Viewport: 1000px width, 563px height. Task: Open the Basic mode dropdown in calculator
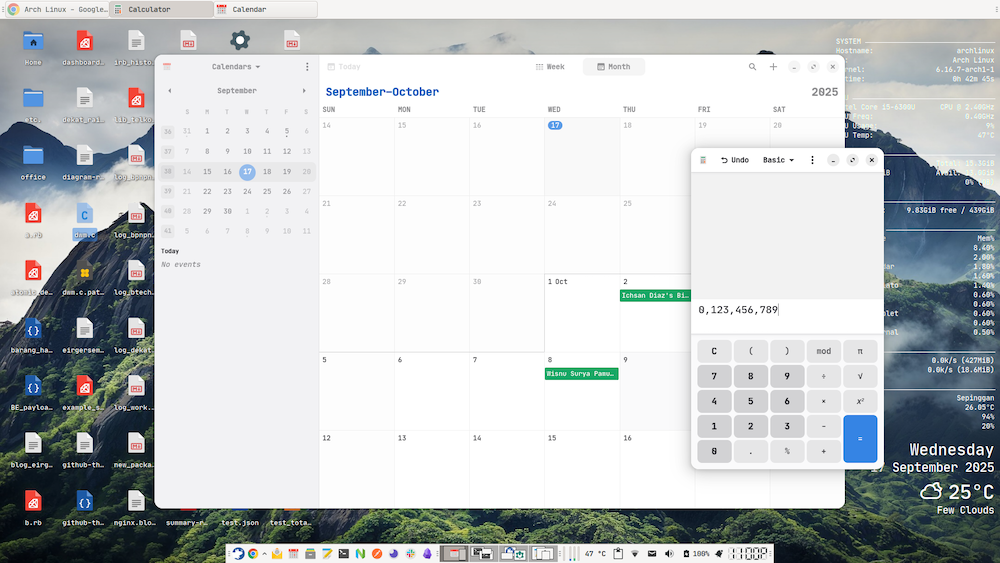pos(778,160)
